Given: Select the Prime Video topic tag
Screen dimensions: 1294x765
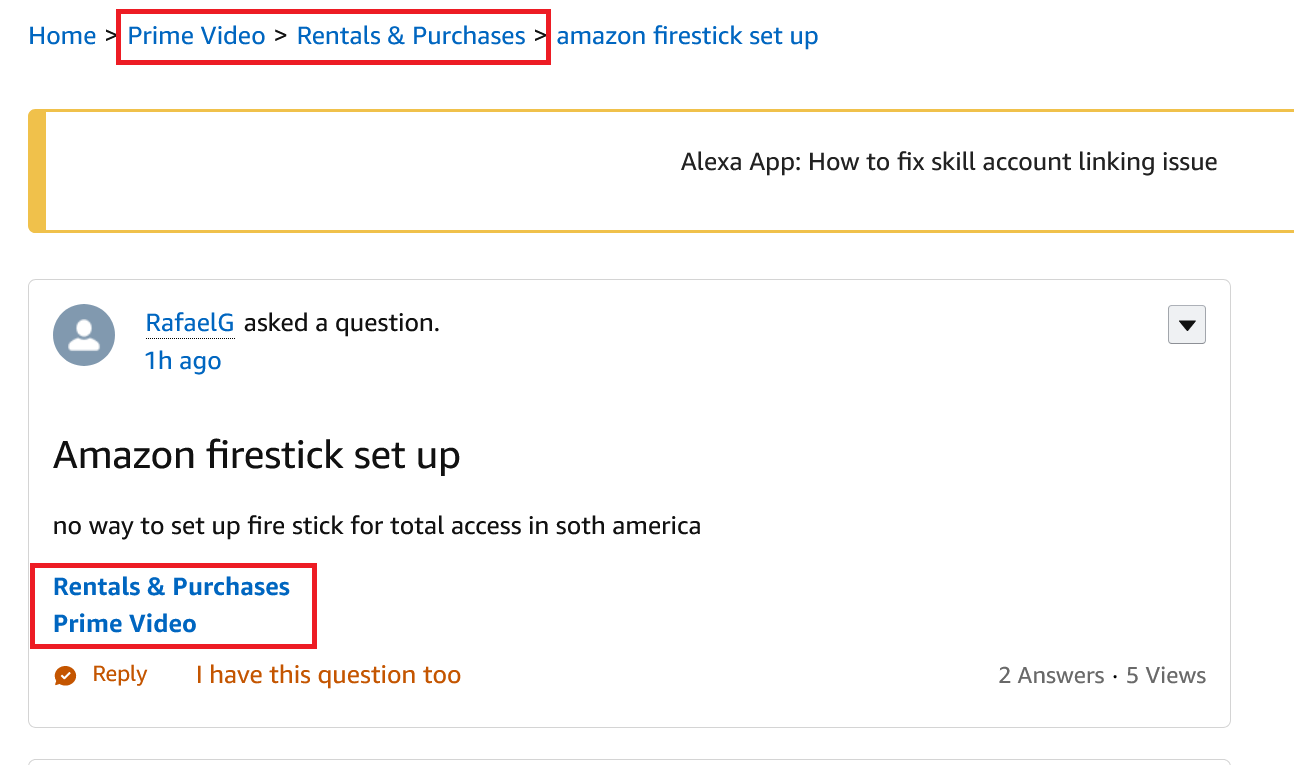Looking at the screenshot, I should tap(124, 623).
